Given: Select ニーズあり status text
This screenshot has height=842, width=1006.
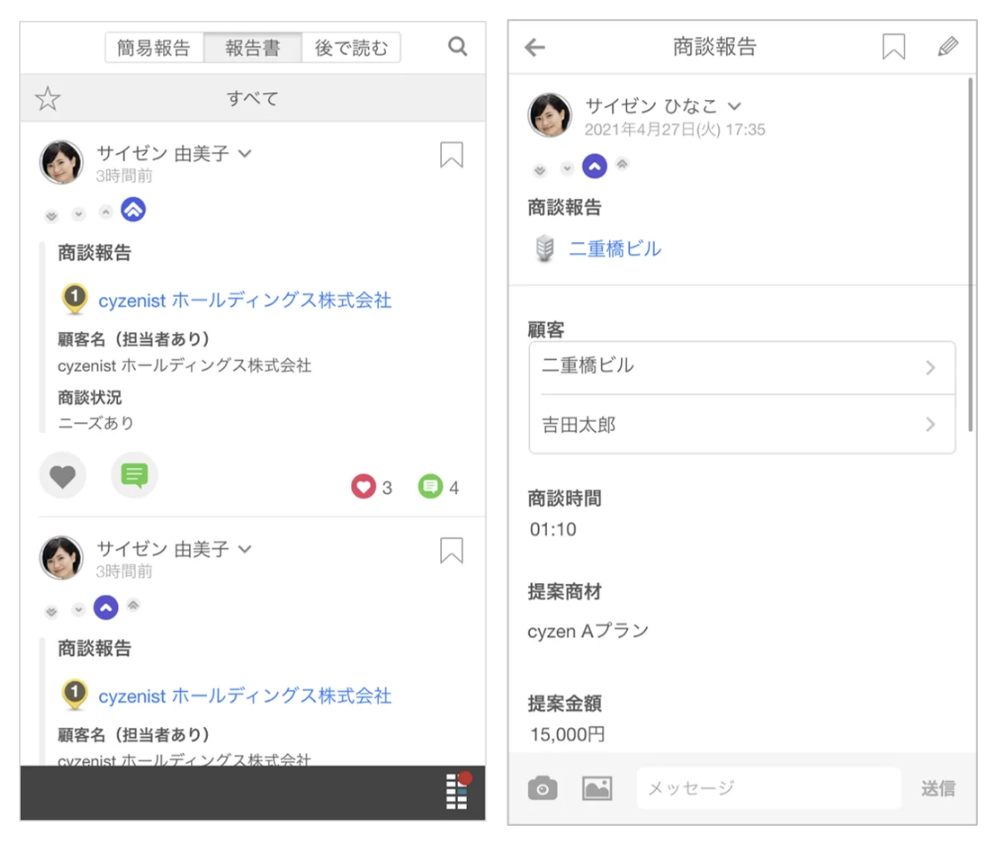Looking at the screenshot, I should coord(96,423).
